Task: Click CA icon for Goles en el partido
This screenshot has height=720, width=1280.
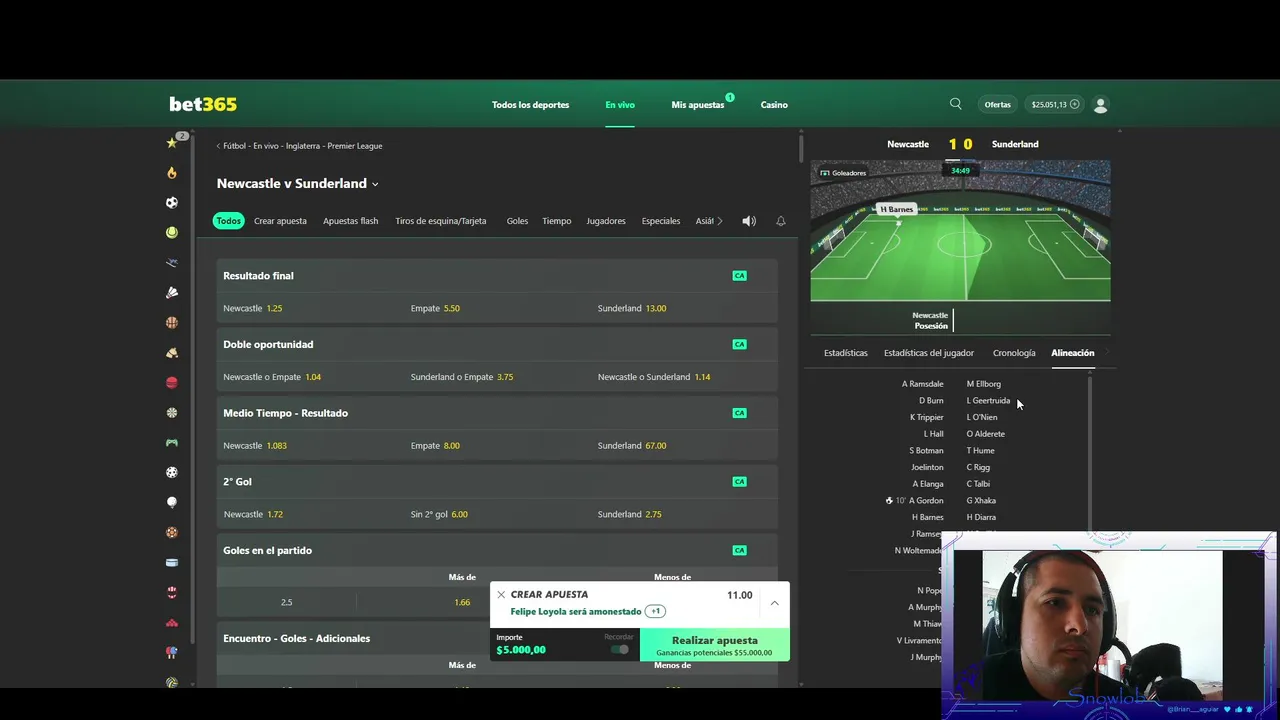Action: (739, 550)
